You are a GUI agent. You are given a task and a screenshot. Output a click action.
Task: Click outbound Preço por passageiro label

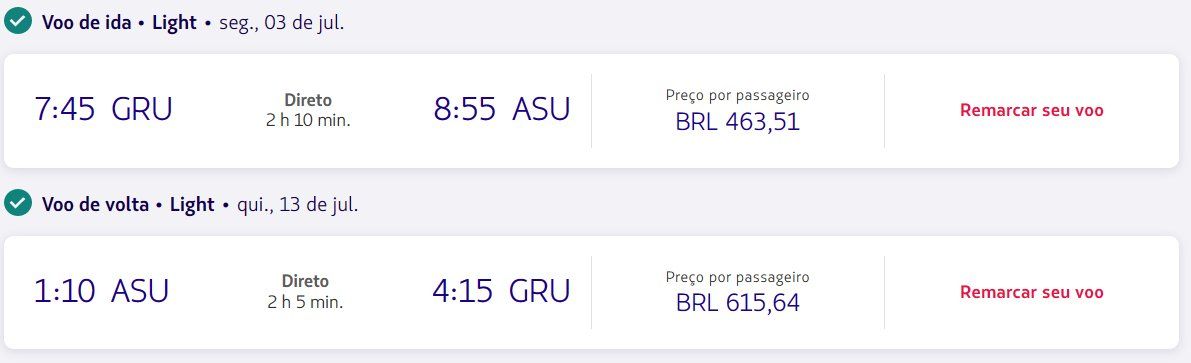click(738, 96)
